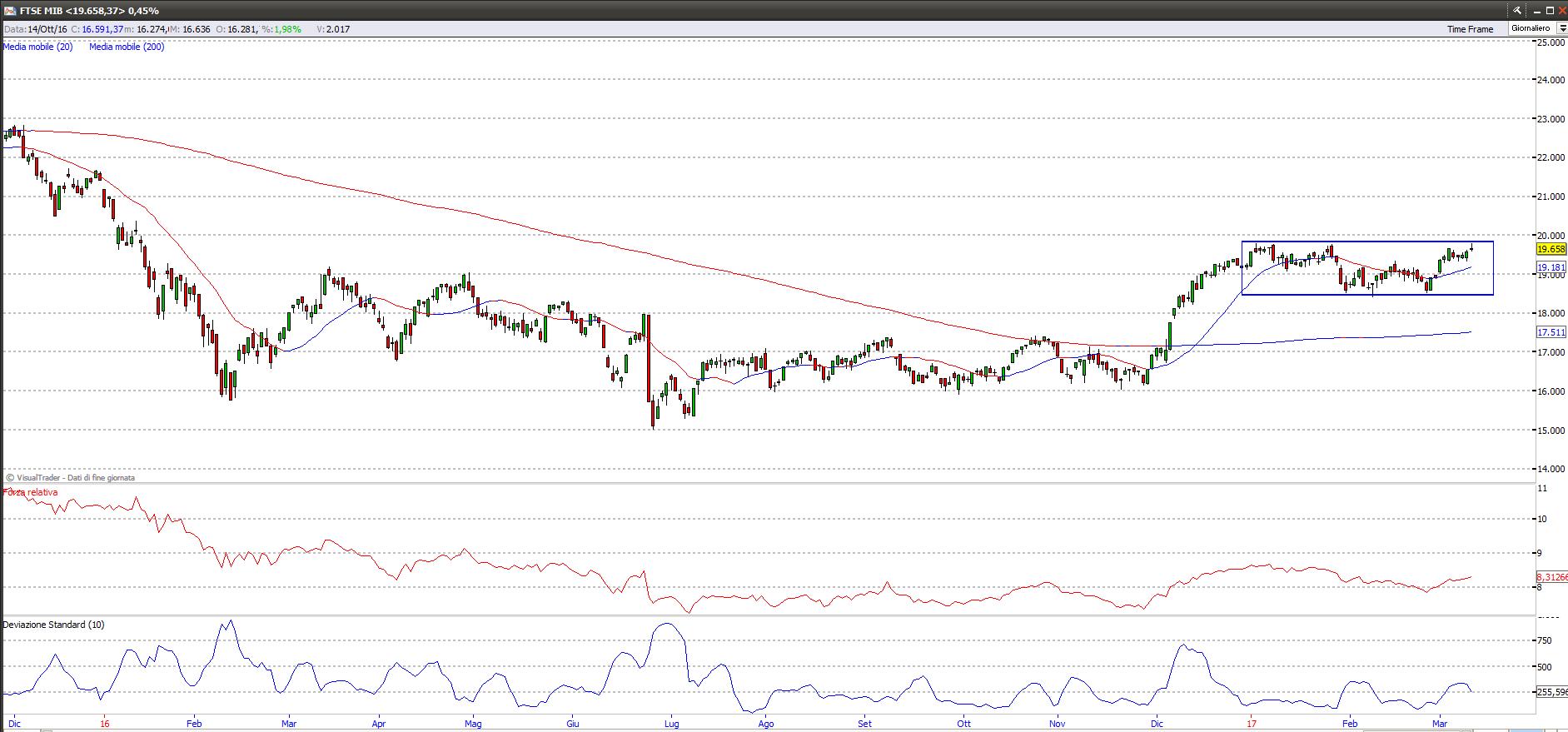Click the 'Time Frame' label
The width and height of the screenshot is (1568, 732).
(1470, 29)
